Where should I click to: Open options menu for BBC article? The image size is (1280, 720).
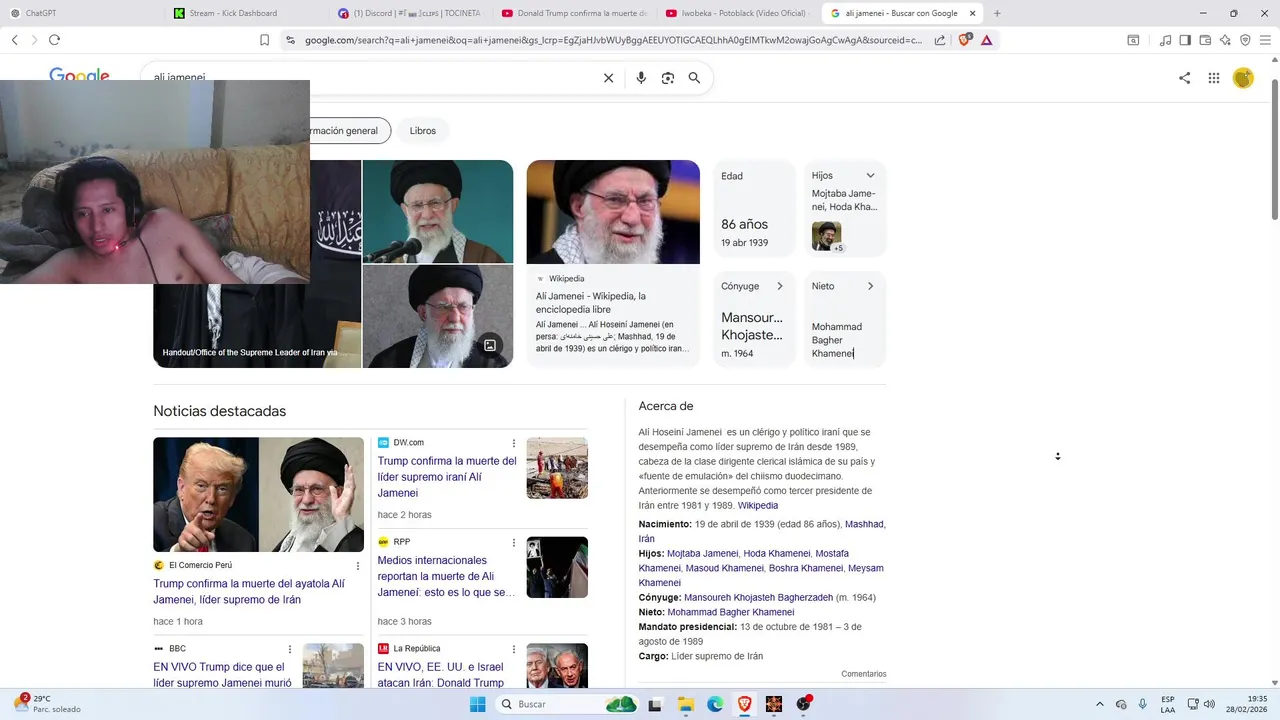[290, 649]
